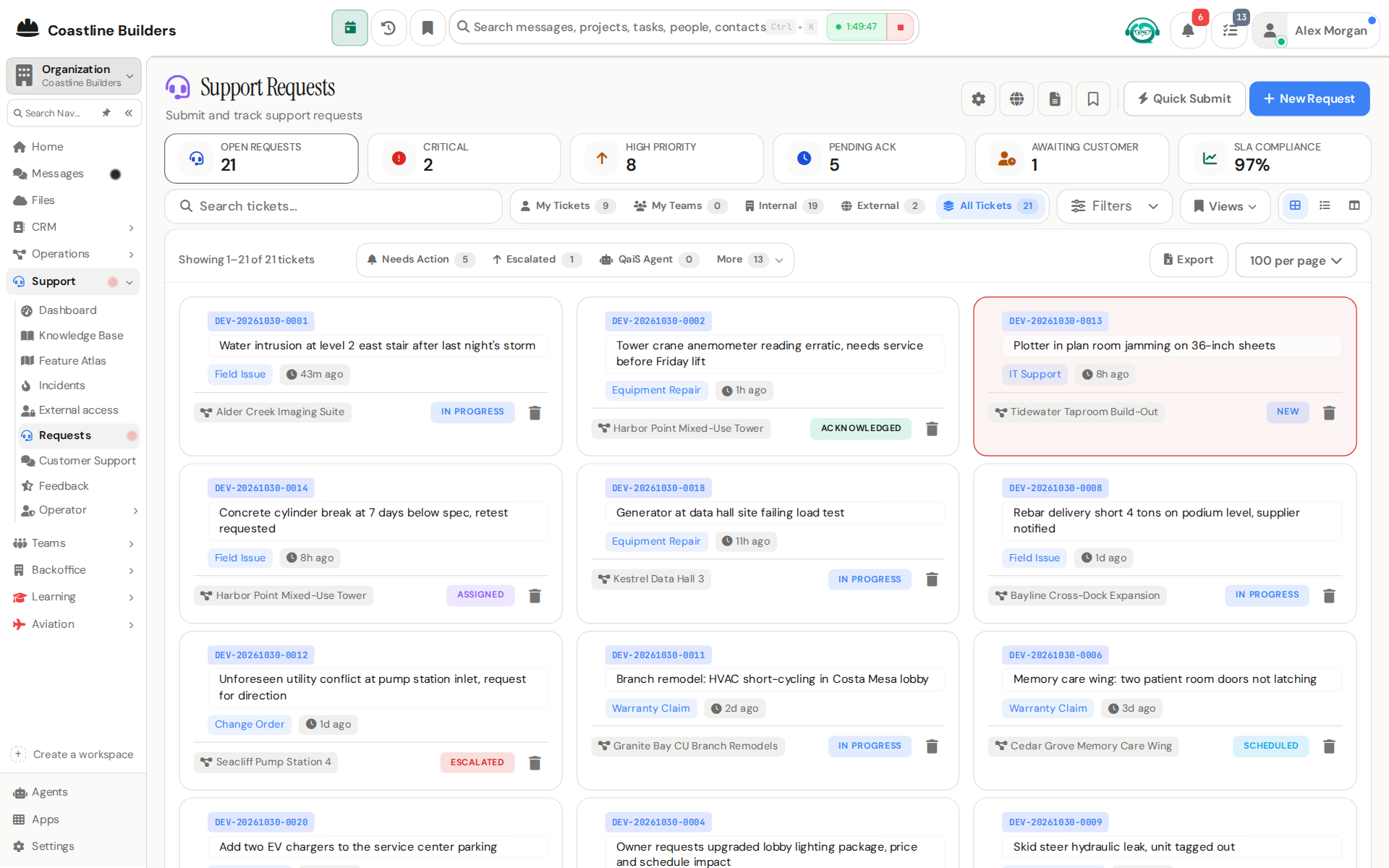Open support settings gear icon

point(979,99)
